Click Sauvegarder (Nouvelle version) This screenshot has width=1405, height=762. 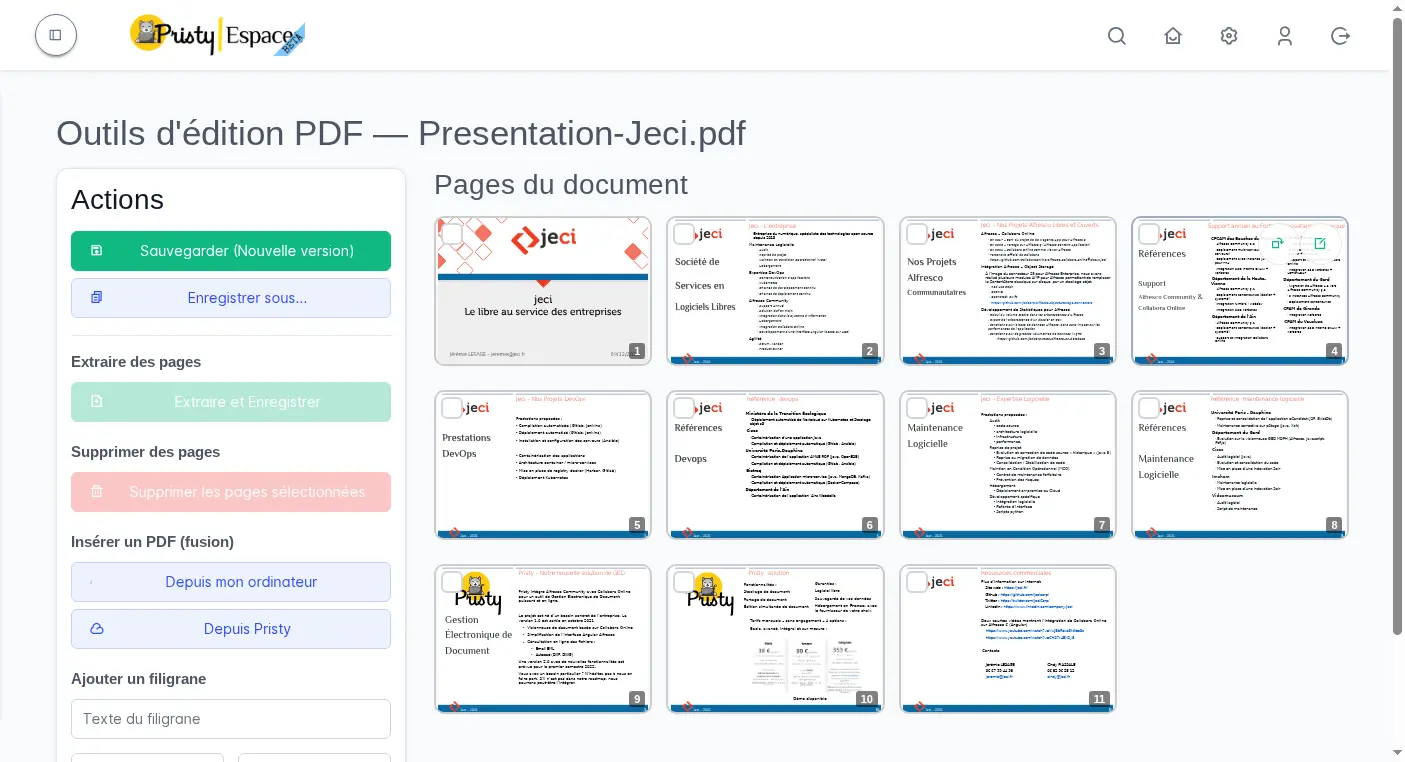point(230,251)
